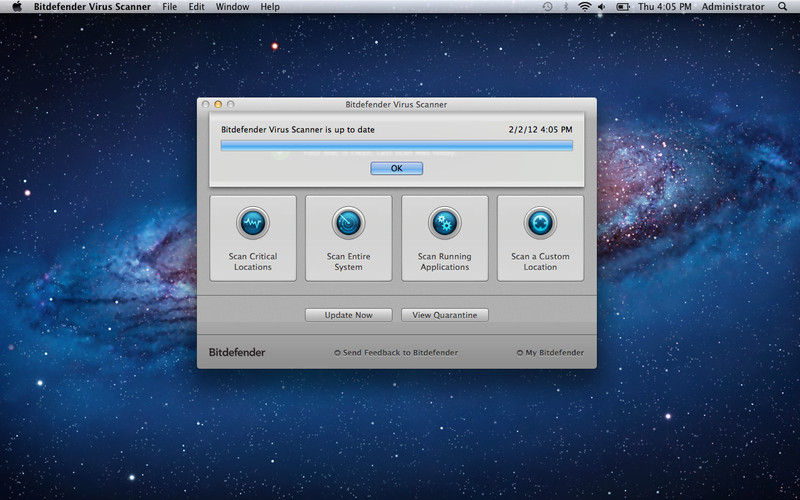Click the Thu 4:05 PM clock
The width and height of the screenshot is (800, 500).
click(x=665, y=7)
